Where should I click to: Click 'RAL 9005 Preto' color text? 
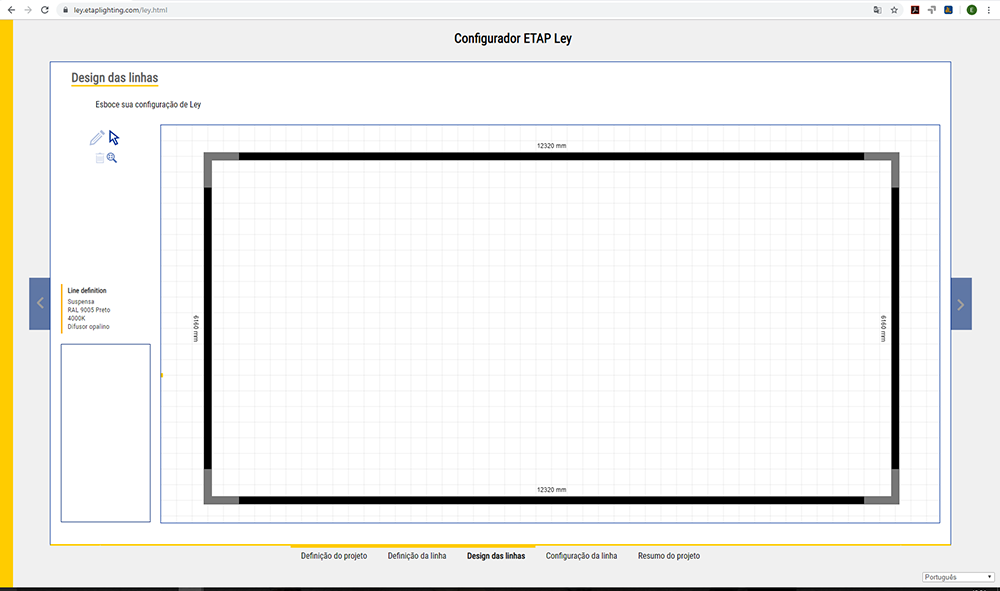[x=89, y=310]
